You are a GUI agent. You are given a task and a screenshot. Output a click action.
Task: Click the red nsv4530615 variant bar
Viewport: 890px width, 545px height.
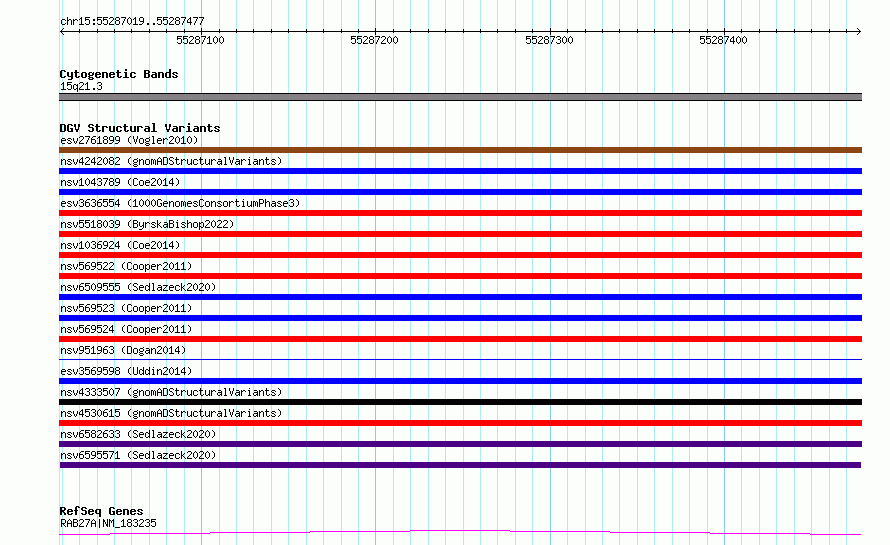click(x=460, y=423)
